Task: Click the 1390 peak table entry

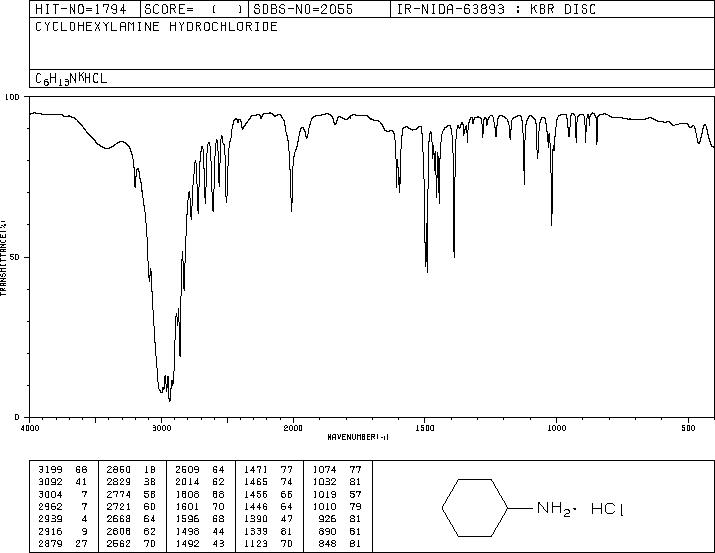Action: [x=268, y=519]
